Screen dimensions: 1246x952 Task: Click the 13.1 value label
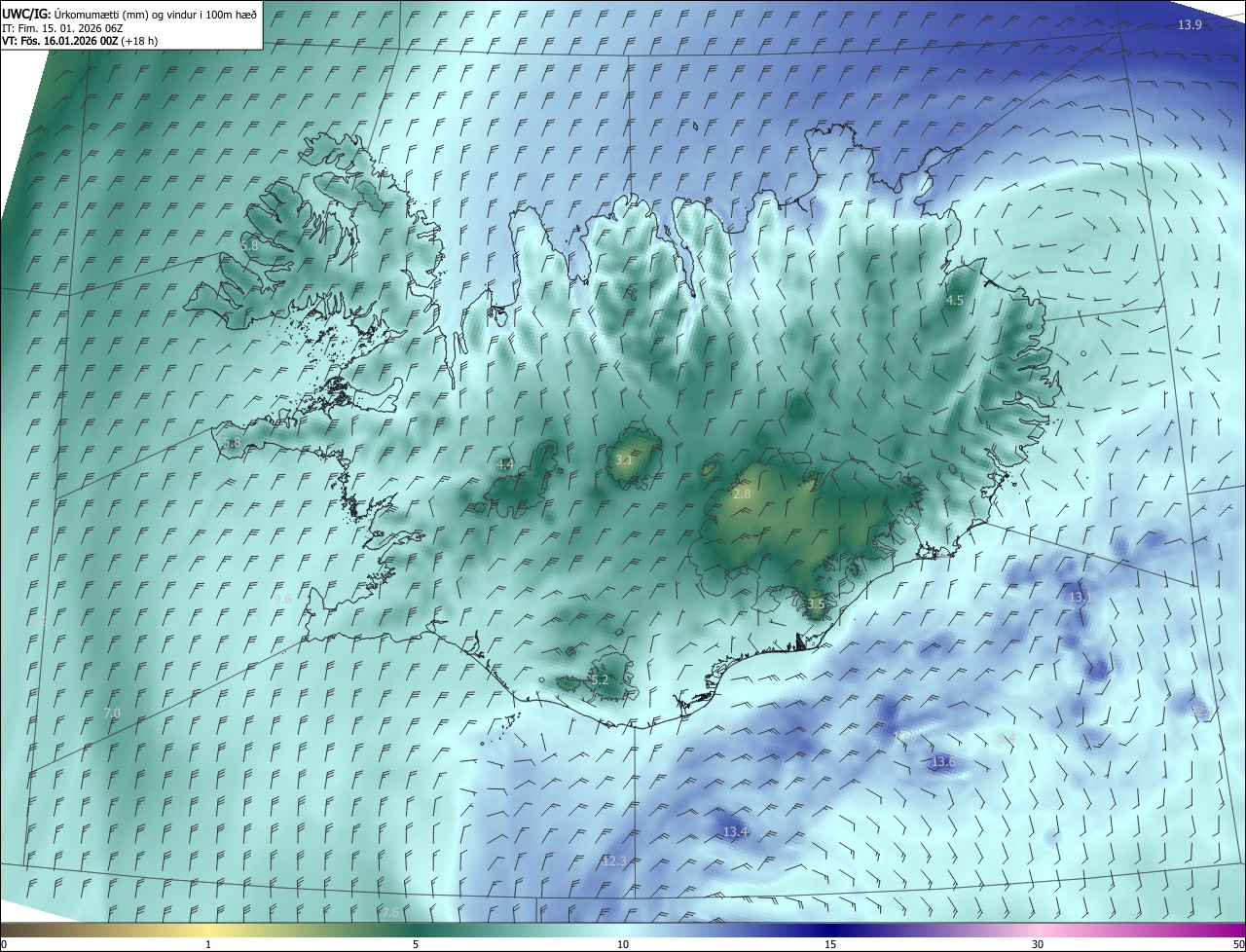pyautogui.click(x=1081, y=597)
